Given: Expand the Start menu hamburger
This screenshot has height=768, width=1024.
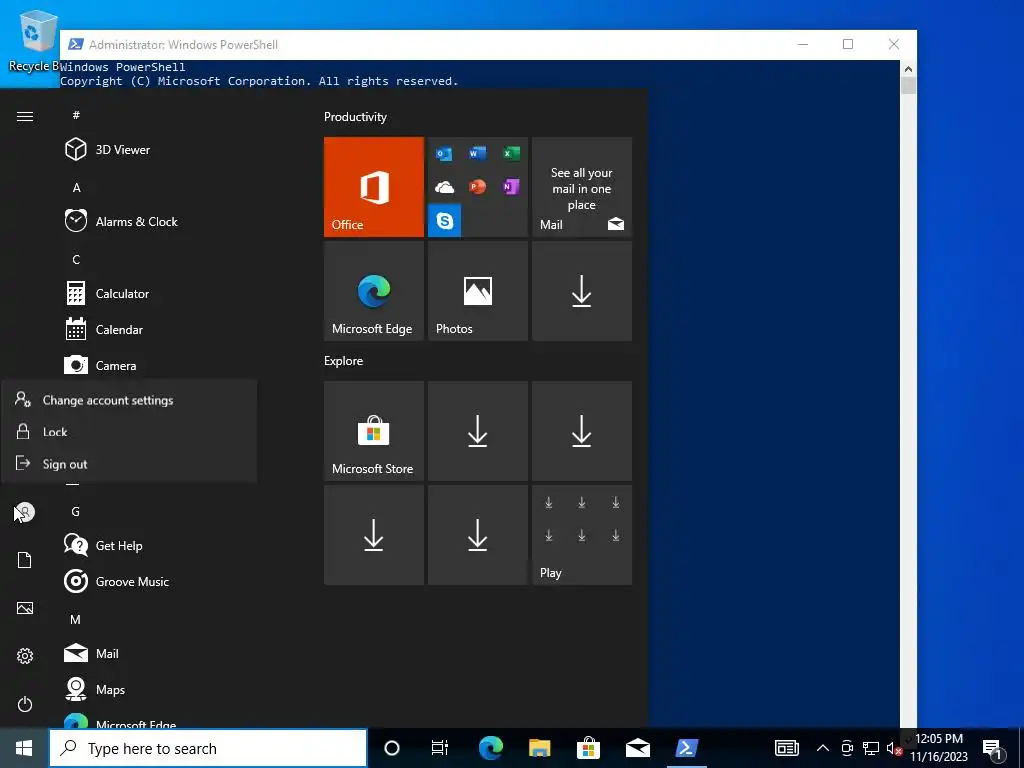Looking at the screenshot, I should [x=25, y=116].
